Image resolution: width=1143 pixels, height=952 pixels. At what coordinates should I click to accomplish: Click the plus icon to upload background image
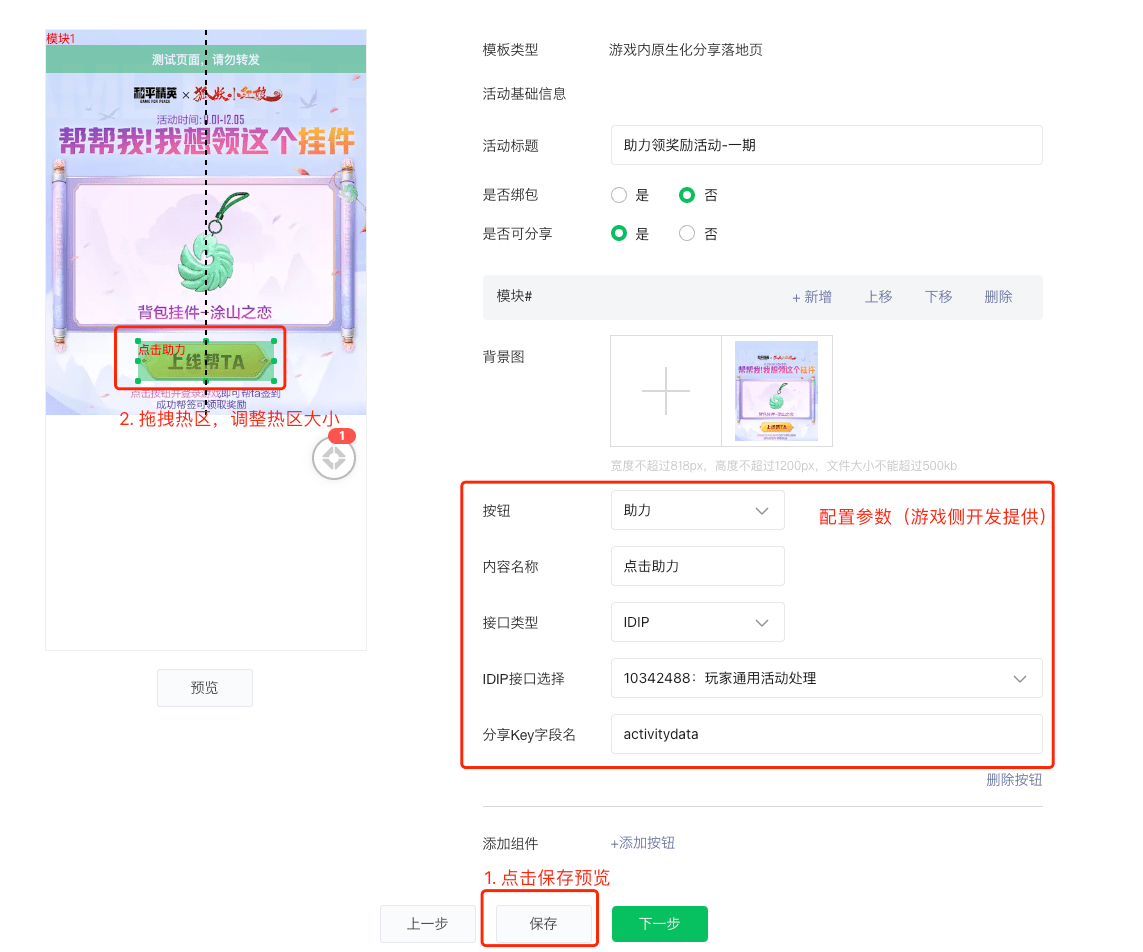click(666, 391)
